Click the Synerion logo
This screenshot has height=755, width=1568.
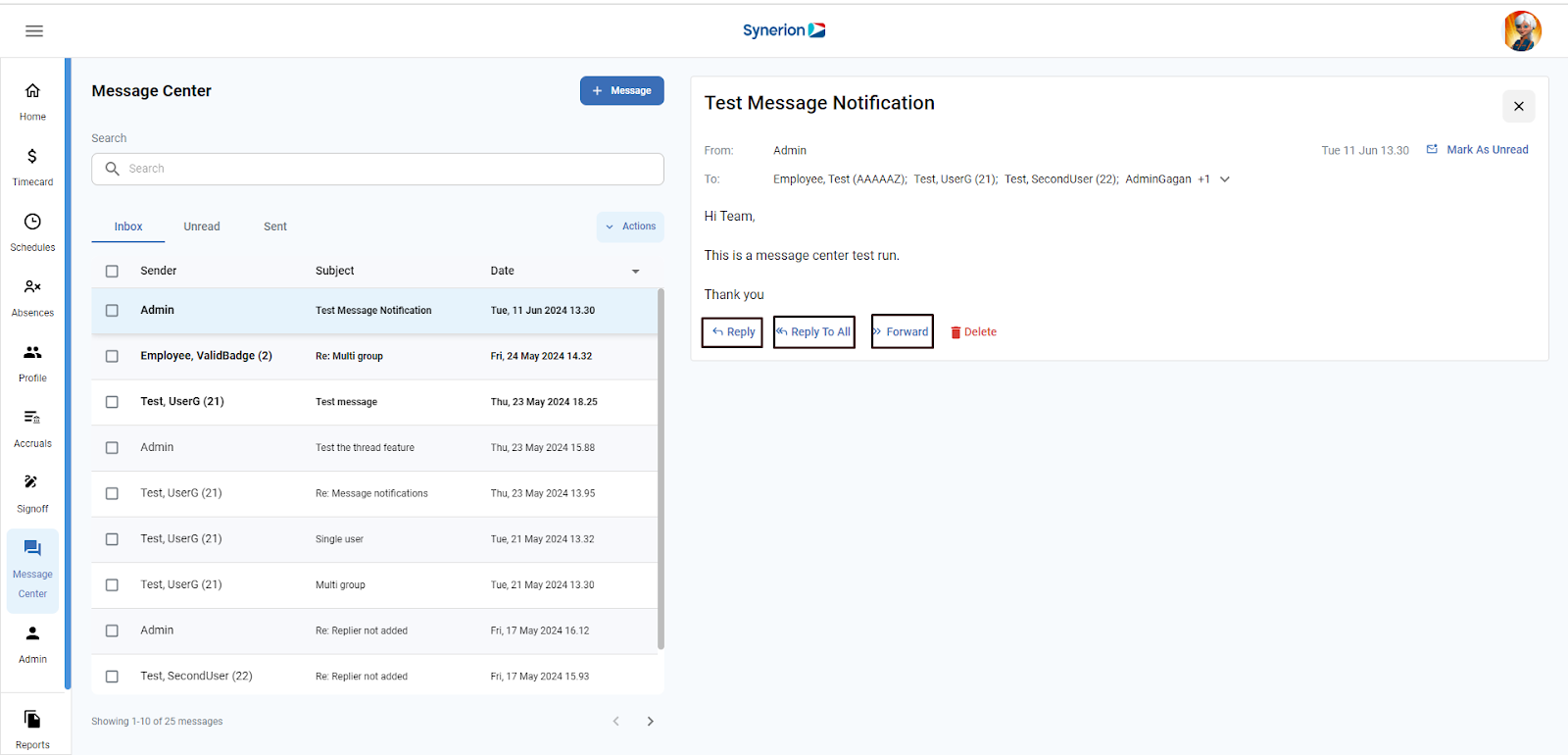(x=784, y=30)
